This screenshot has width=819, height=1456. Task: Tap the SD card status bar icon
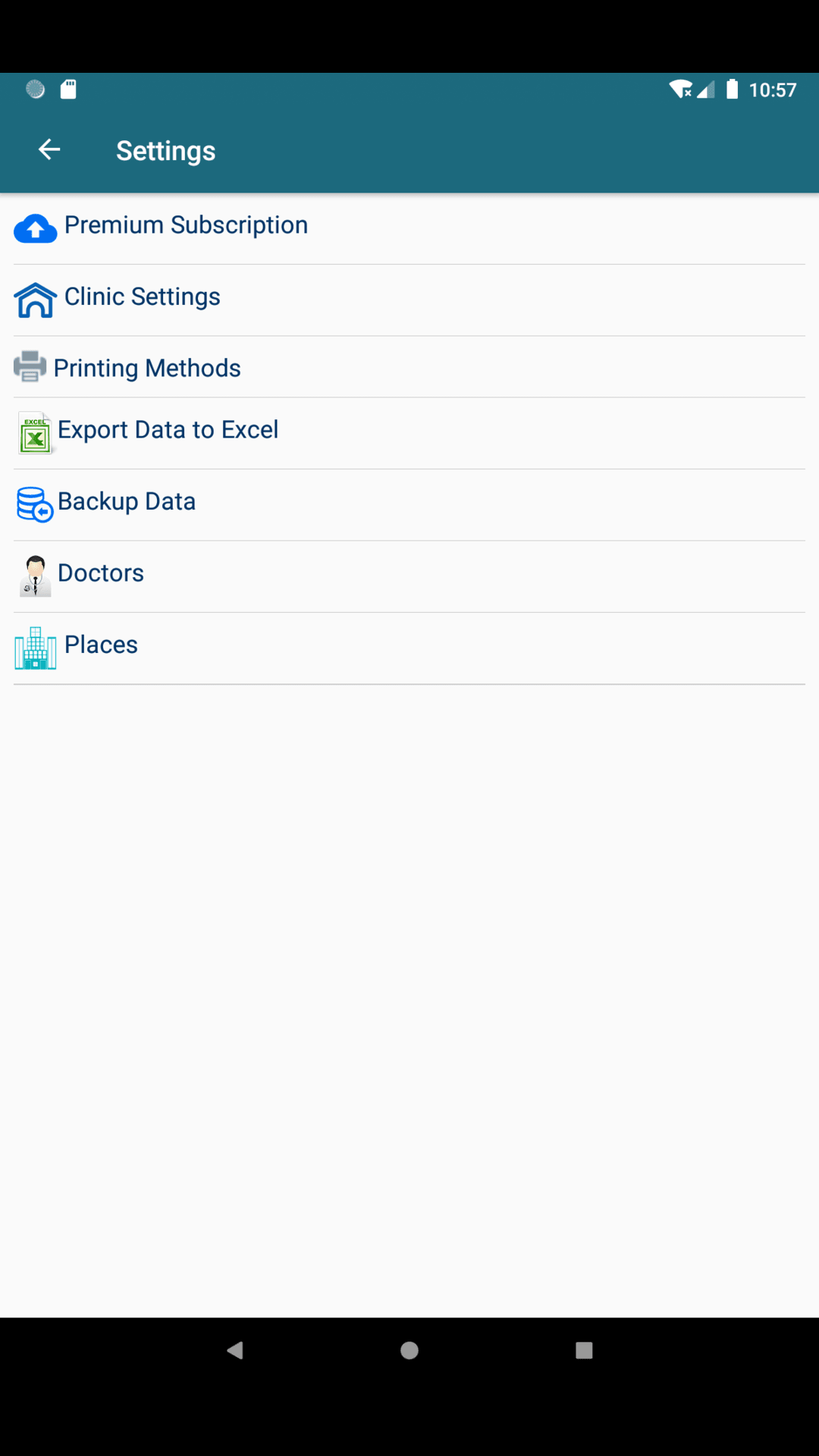pyautogui.click(x=68, y=89)
